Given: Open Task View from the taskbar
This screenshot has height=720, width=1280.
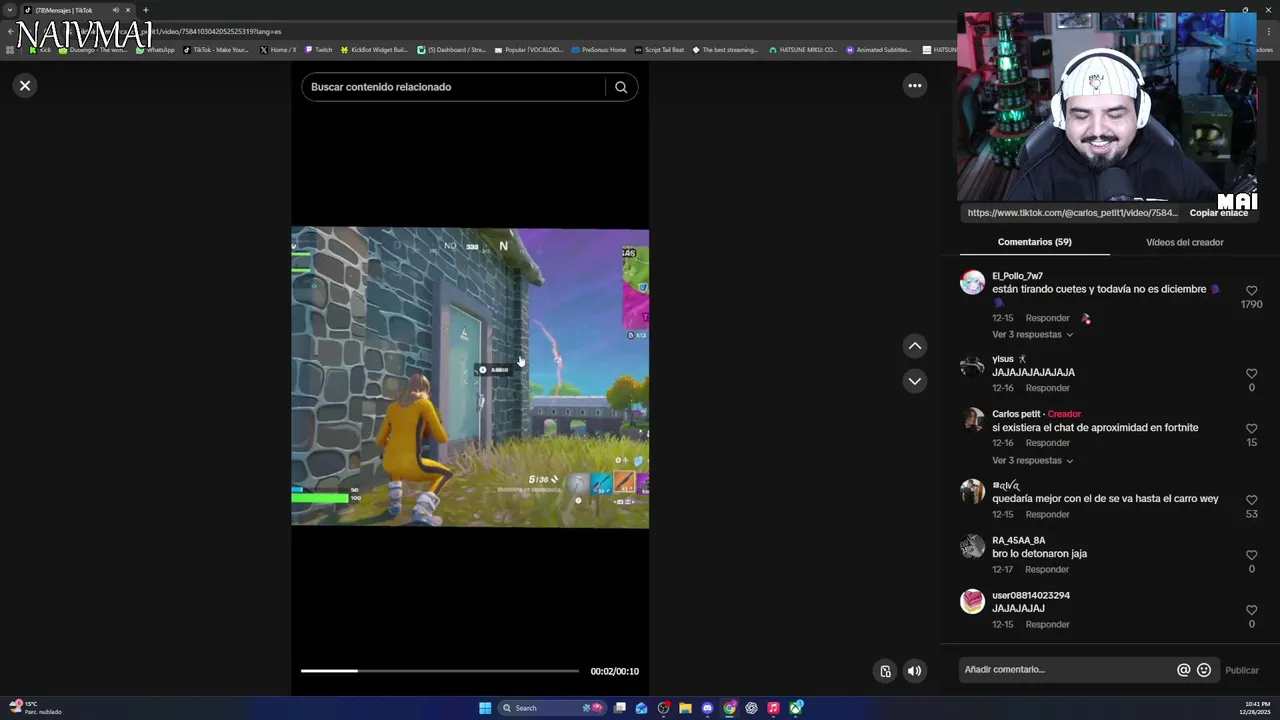Looking at the screenshot, I should click(x=620, y=708).
